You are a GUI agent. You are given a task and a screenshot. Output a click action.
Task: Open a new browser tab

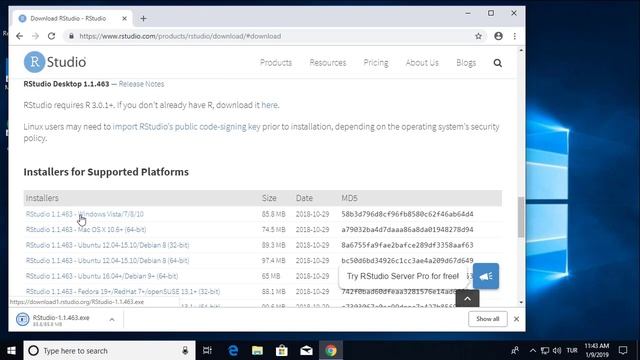[143, 18]
